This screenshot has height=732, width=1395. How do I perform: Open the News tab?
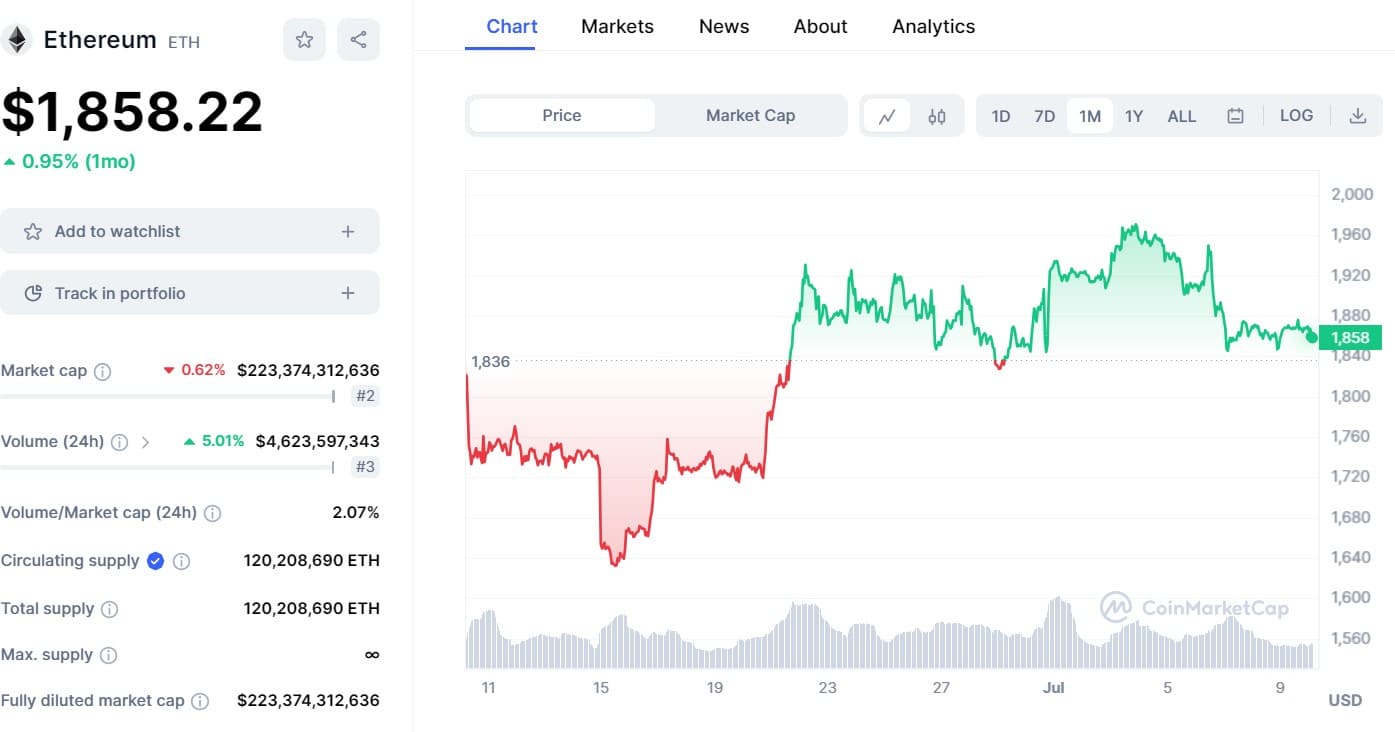724,26
